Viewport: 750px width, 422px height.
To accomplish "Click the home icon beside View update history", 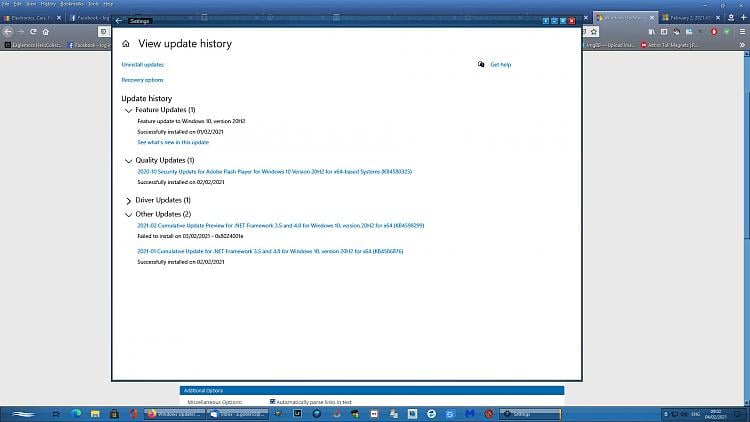I will [x=126, y=44].
